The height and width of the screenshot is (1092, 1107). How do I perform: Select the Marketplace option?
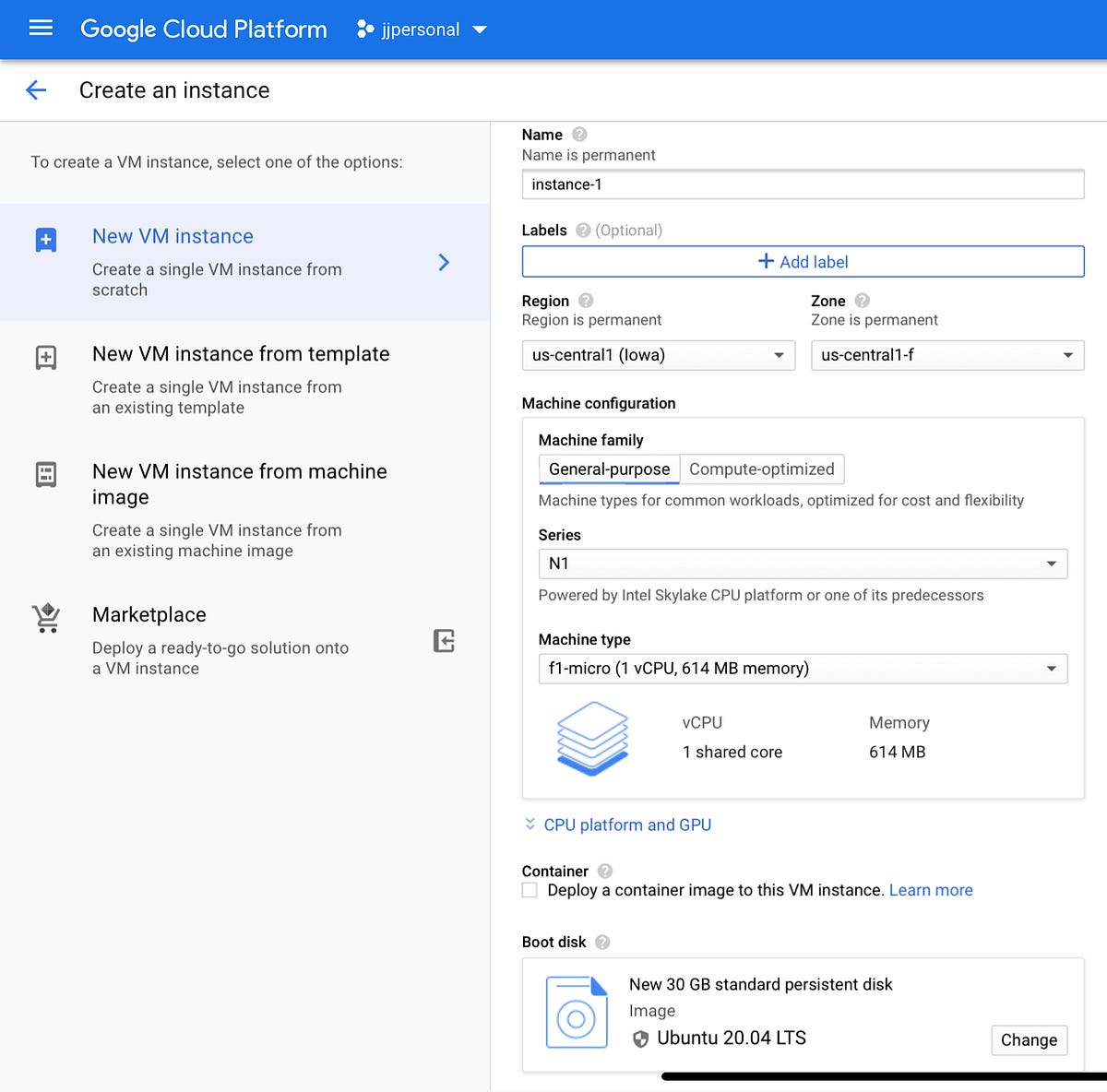[x=244, y=641]
